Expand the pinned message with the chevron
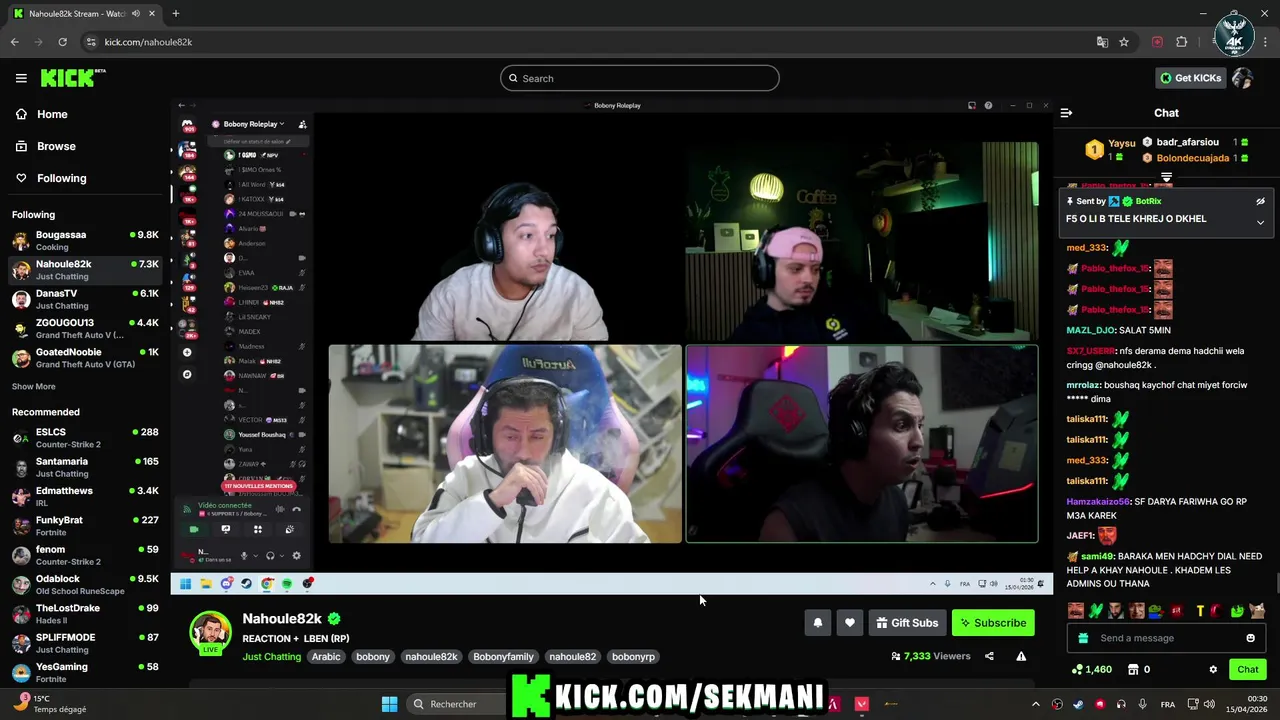Viewport: 1280px width, 720px height. 1260,222
